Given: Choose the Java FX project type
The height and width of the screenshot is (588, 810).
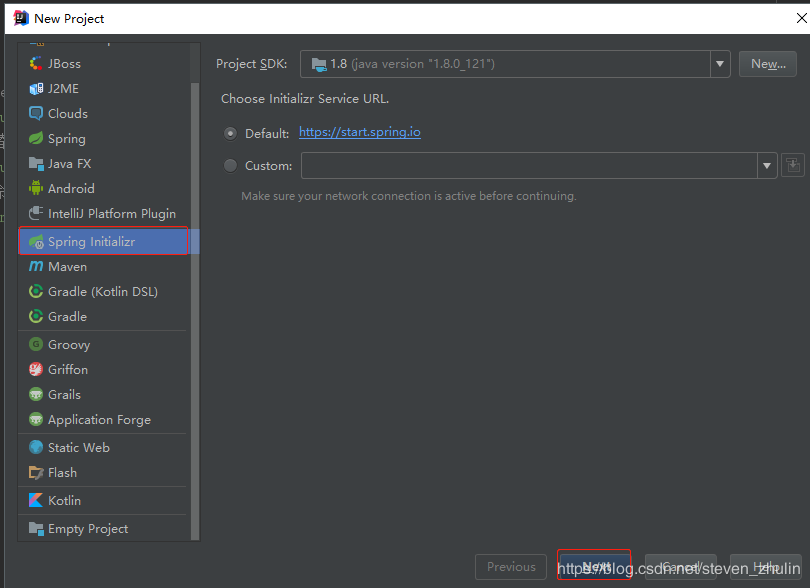Looking at the screenshot, I should click(65, 163).
